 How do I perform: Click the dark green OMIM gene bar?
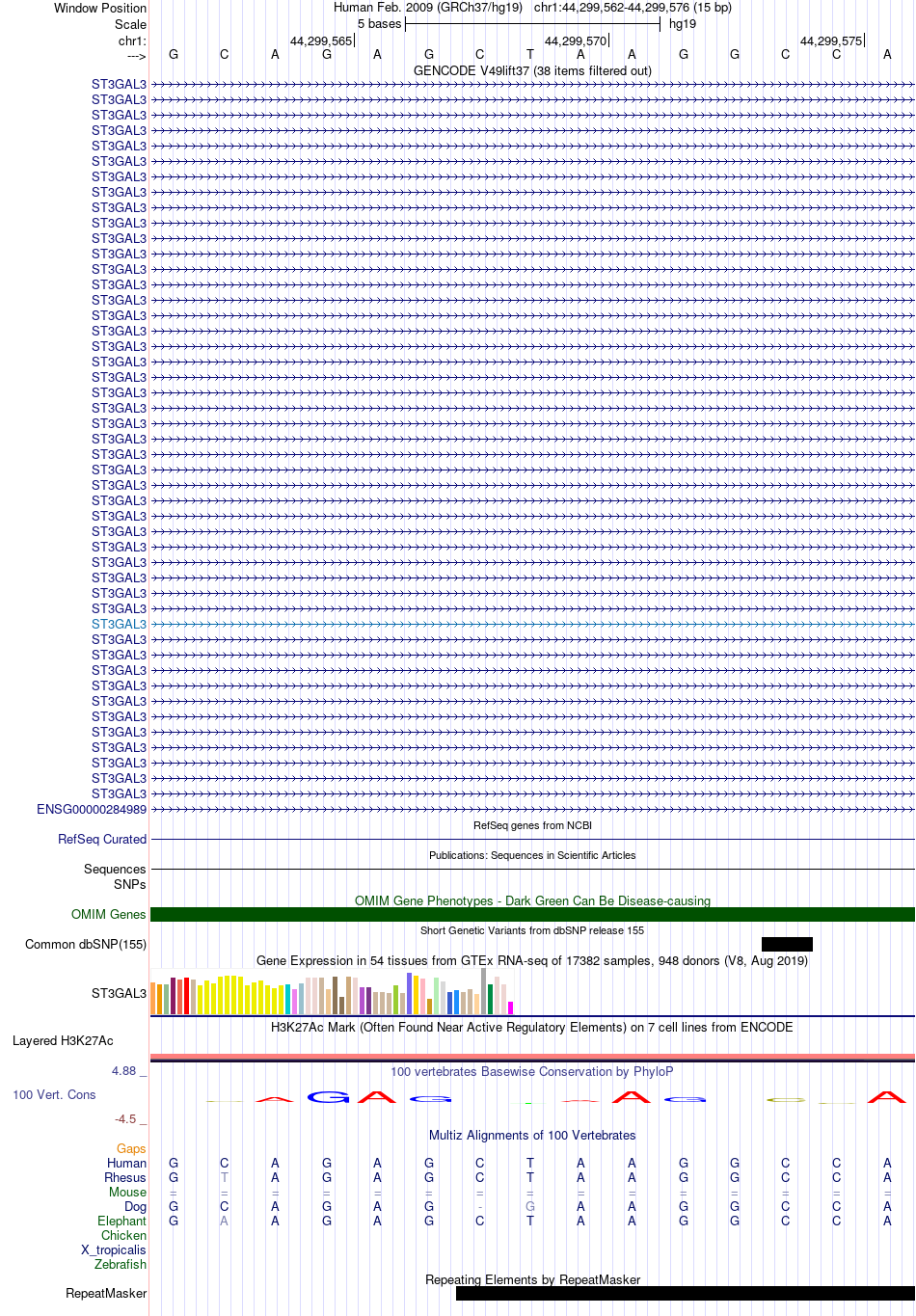coord(532,914)
